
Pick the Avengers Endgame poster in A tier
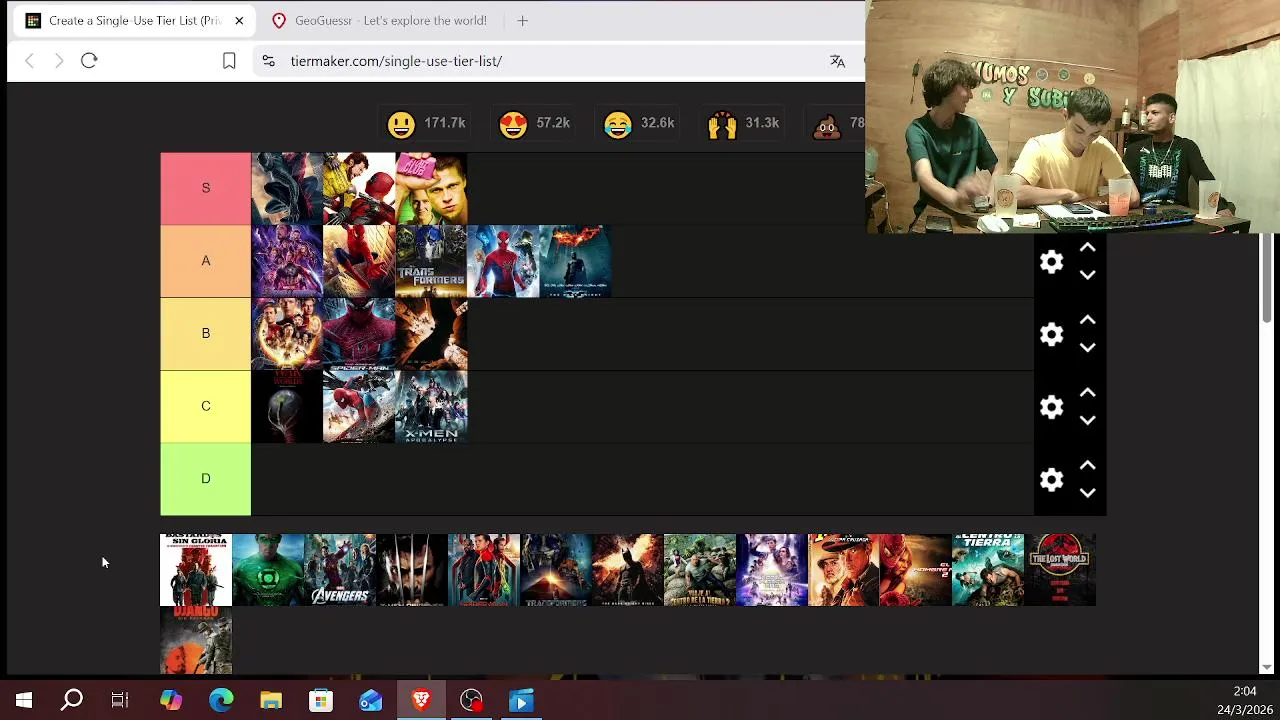tap(287, 261)
